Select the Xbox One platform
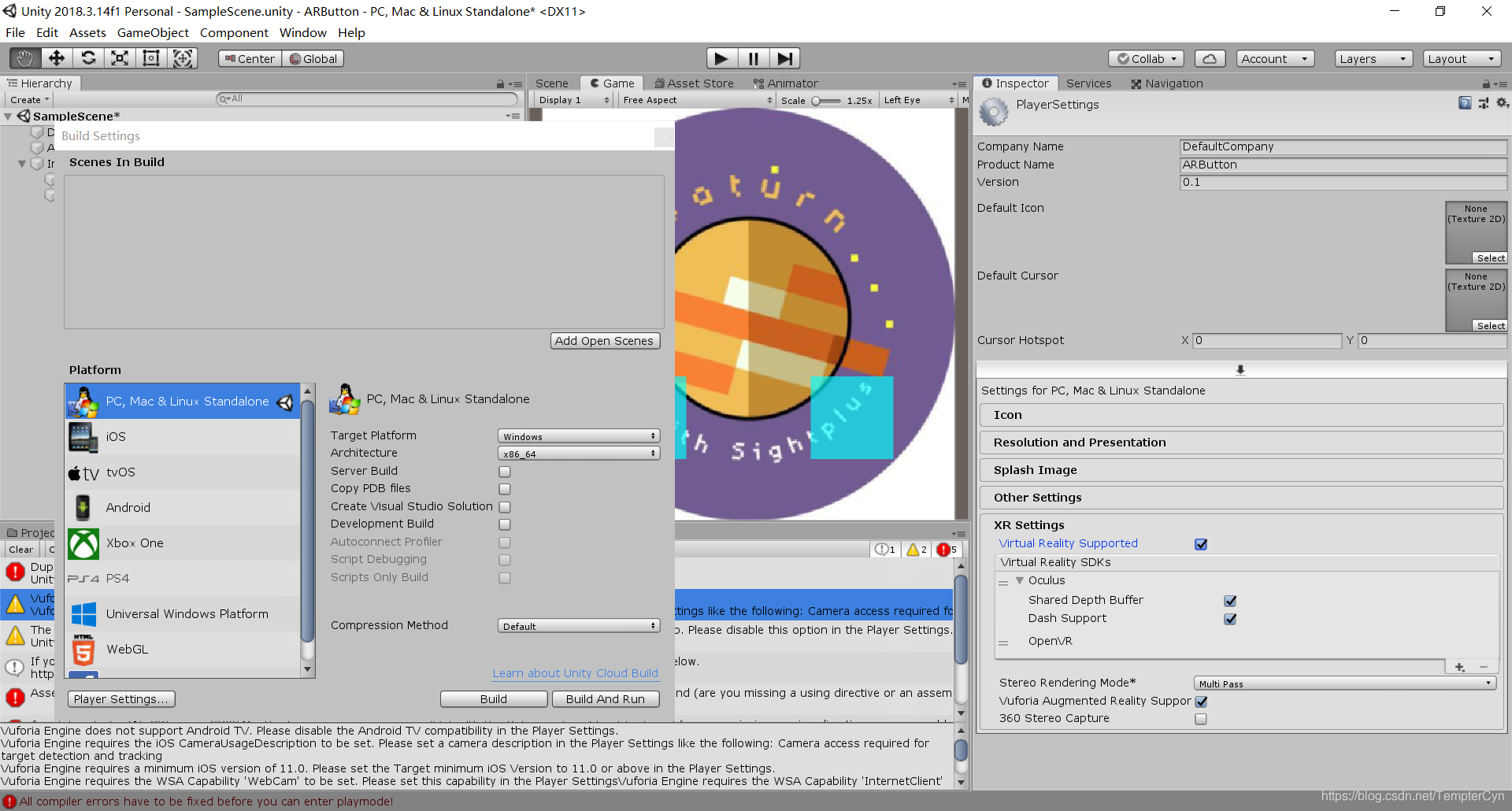Viewport: 1512px width, 811px height. (183, 543)
